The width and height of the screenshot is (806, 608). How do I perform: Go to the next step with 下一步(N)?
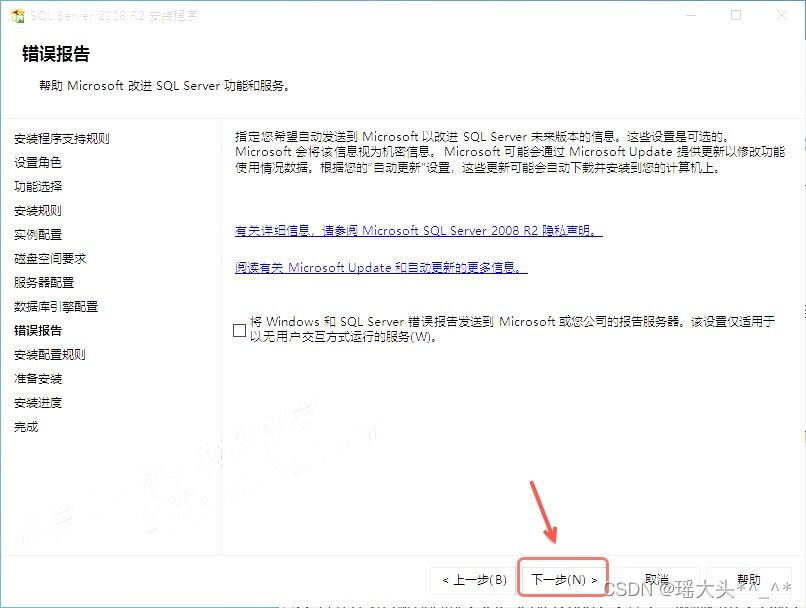(x=563, y=579)
